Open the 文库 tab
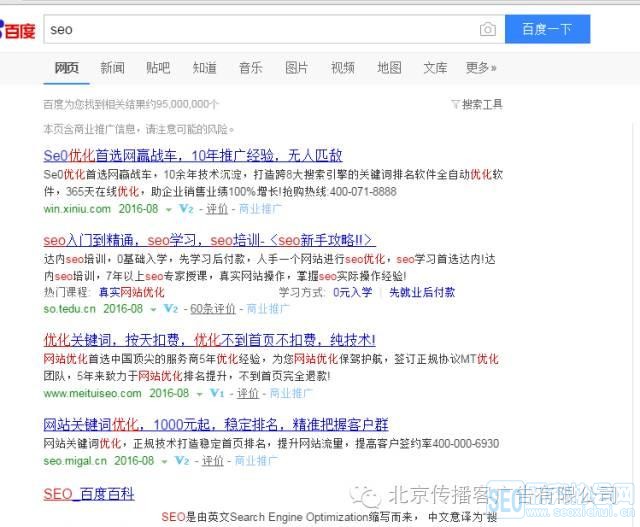Image resolution: width=640 pixels, height=527 pixels. [435, 68]
